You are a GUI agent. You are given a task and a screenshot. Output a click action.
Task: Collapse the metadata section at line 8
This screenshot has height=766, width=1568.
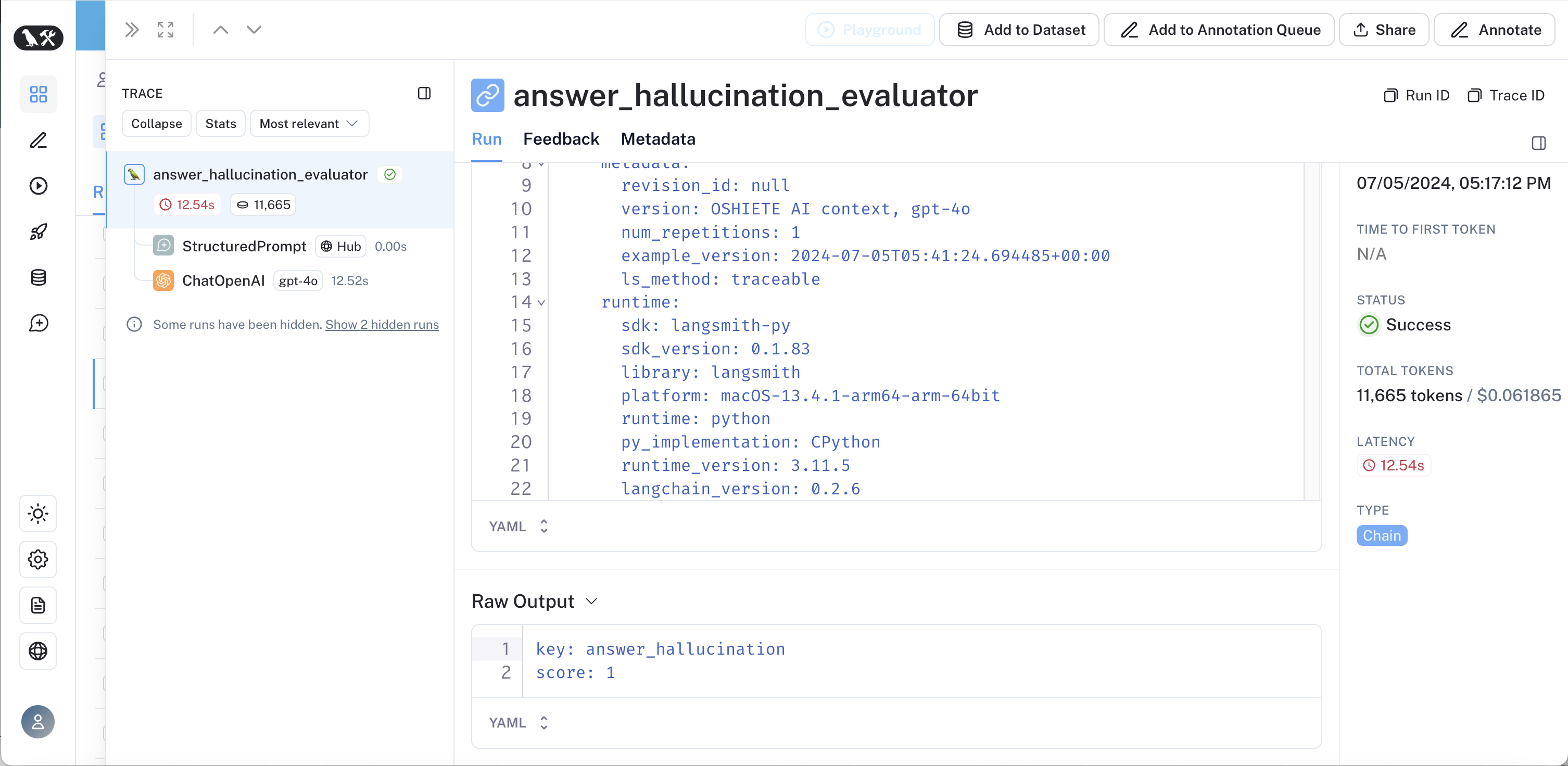point(541,164)
